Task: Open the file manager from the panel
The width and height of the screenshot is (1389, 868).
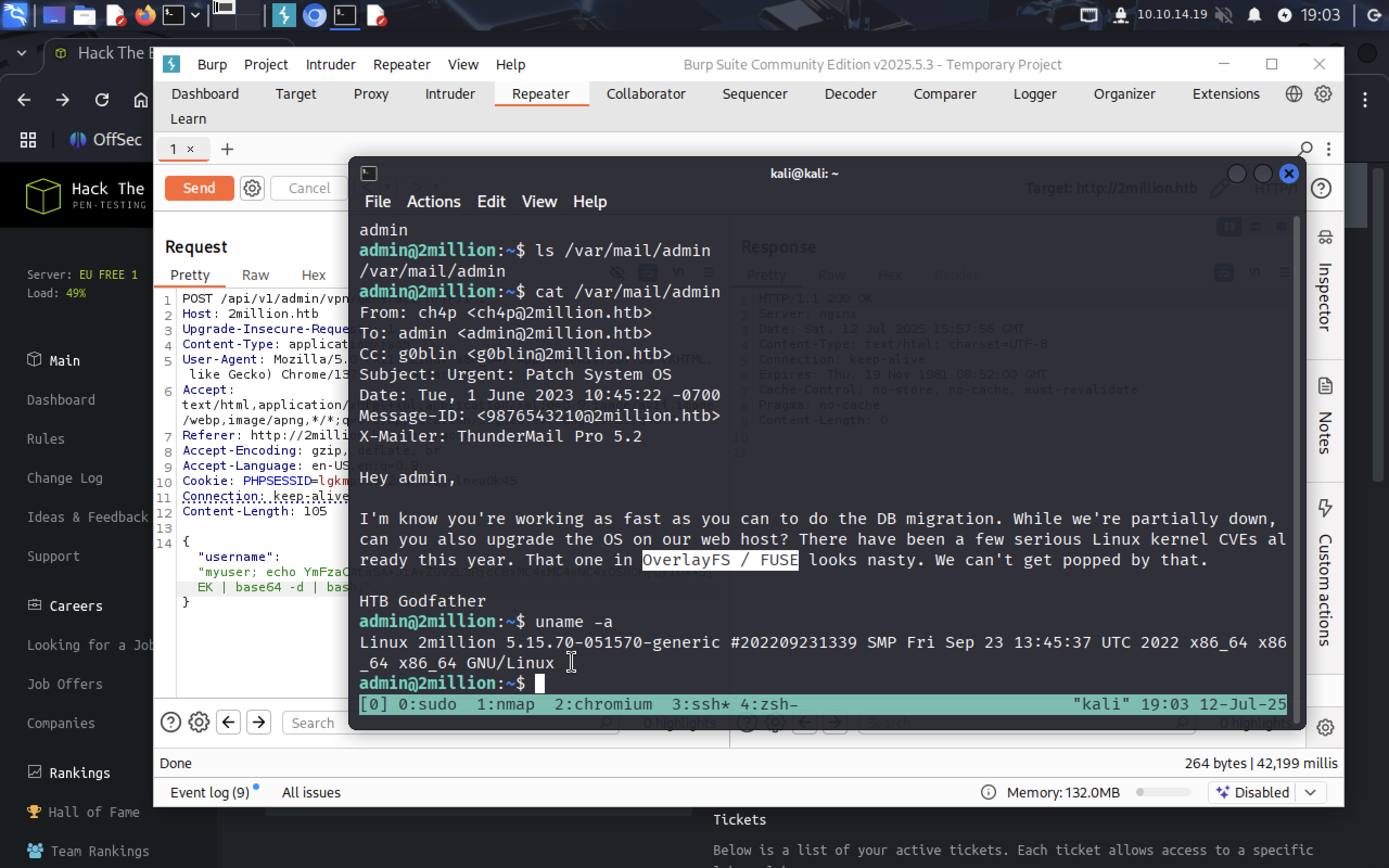Action: point(84,15)
